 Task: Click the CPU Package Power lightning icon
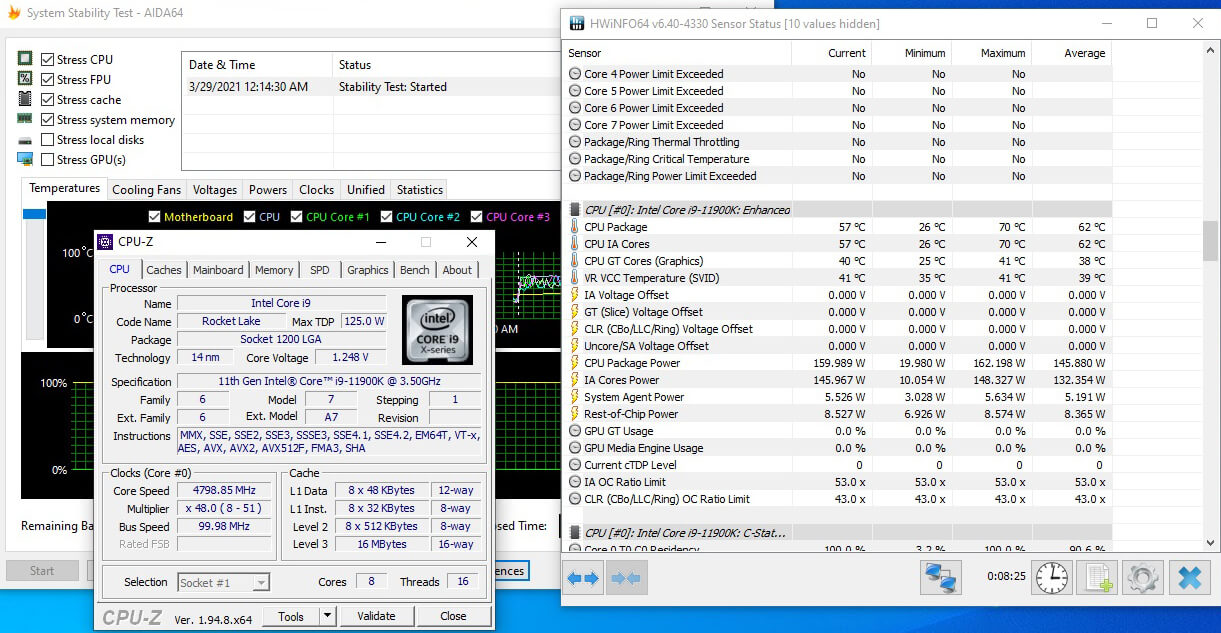click(x=574, y=363)
